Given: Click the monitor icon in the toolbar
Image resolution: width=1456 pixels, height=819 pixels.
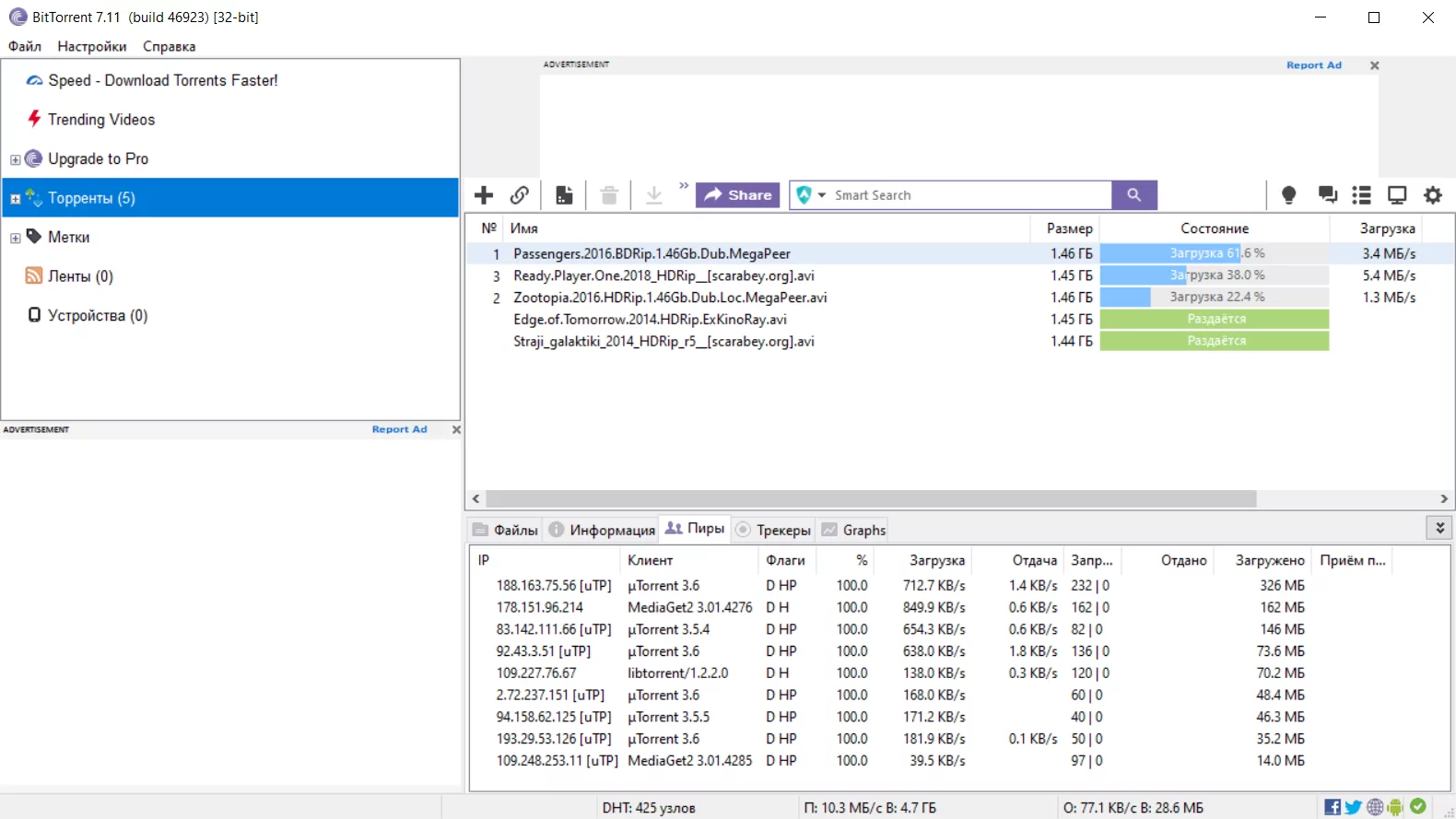Looking at the screenshot, I should click(x=1397, y=195).
